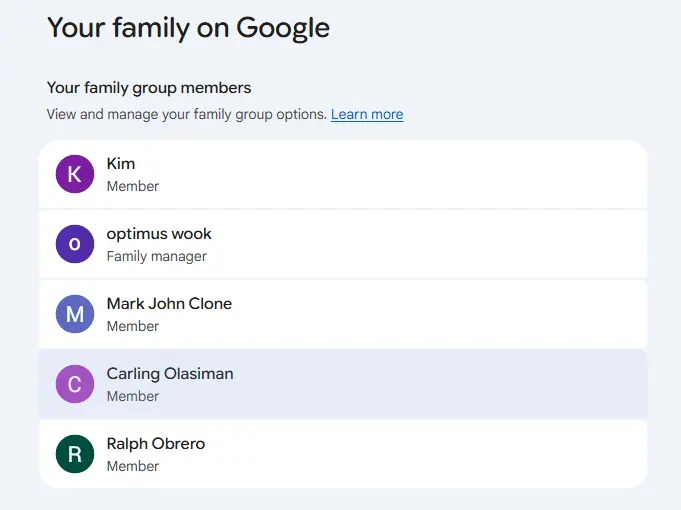Select the optimus wook name
This screenshot has width=681, height=510.
(x=159, y=234)
